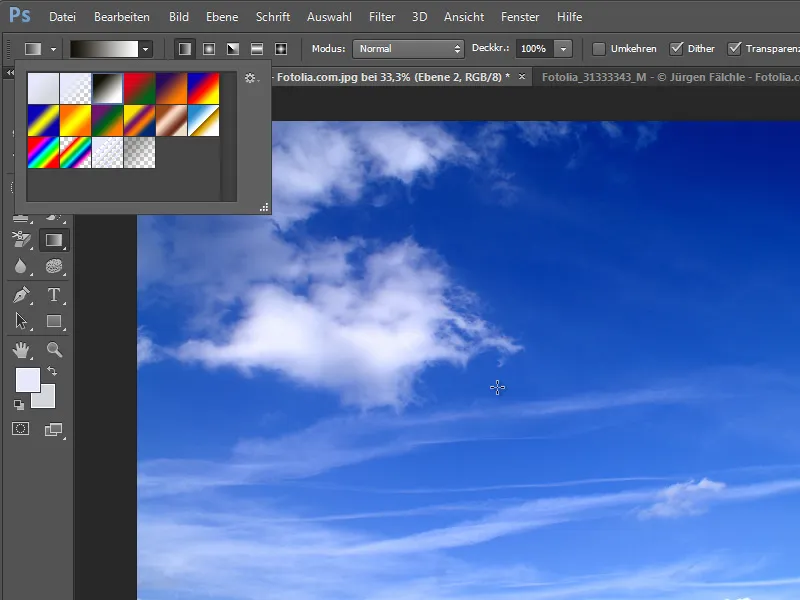Toggle the Transparenz checkbox
This screenshot has width=800, height=600.
(734, 49)
